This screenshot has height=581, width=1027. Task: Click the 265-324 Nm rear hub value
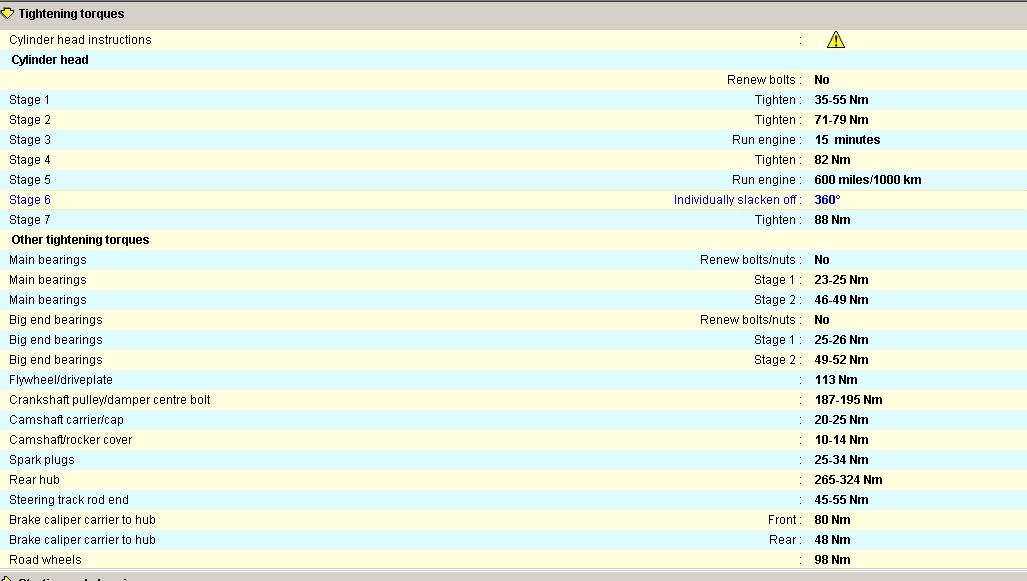[x=848, y=480]
